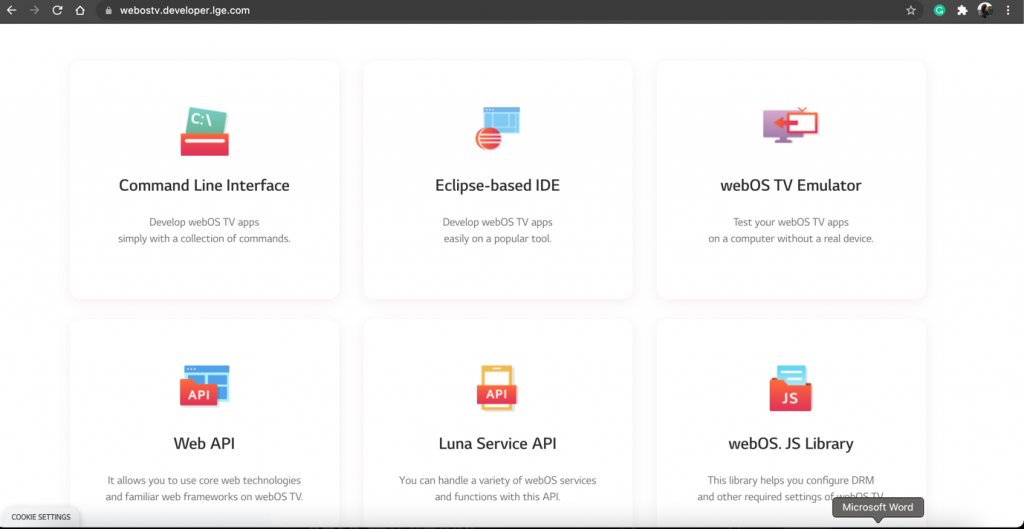
Task: Open the Luna Service API heading
Action: 498,443
